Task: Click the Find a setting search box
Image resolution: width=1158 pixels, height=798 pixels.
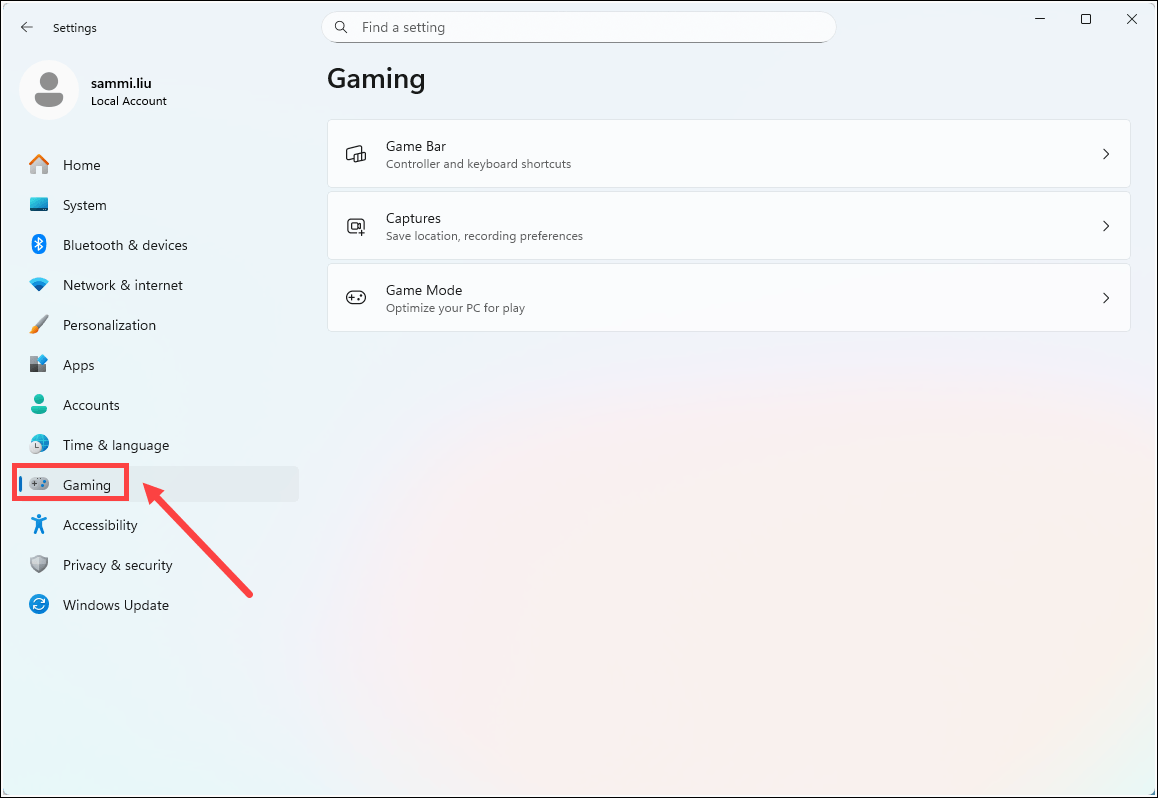Action: [578, 27]
